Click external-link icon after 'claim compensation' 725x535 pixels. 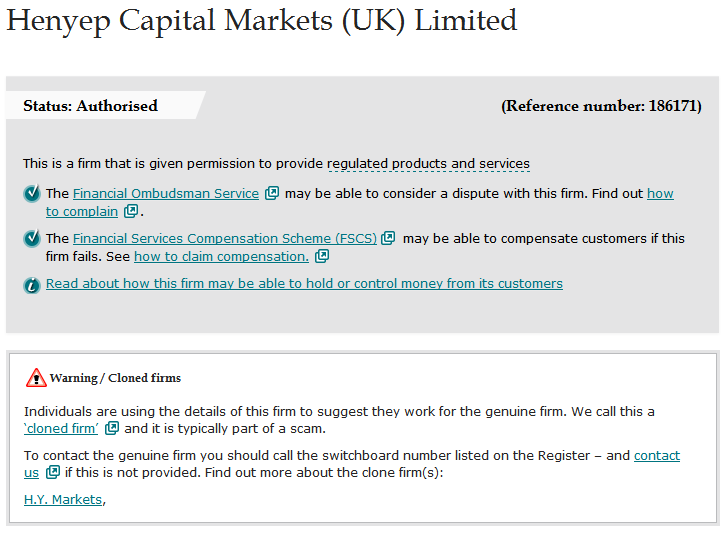click(322, 256)
